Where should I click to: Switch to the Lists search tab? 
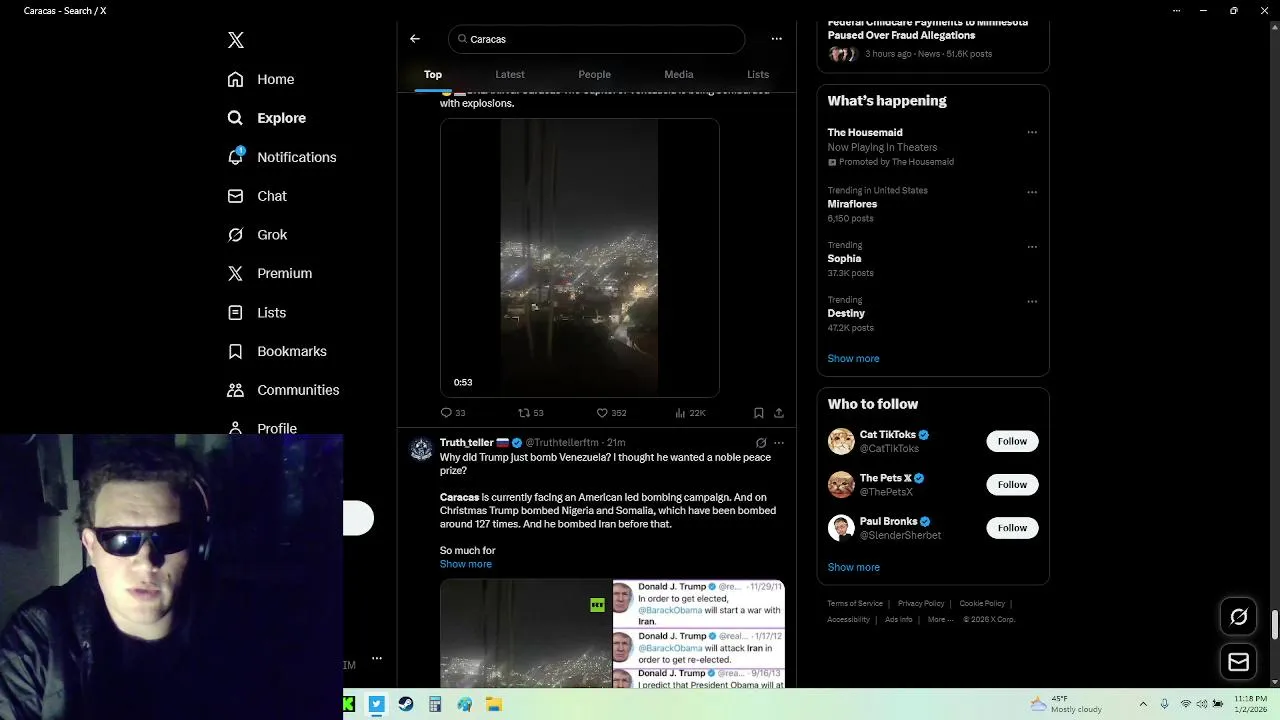pyautogui.click(x=758, y=74)
